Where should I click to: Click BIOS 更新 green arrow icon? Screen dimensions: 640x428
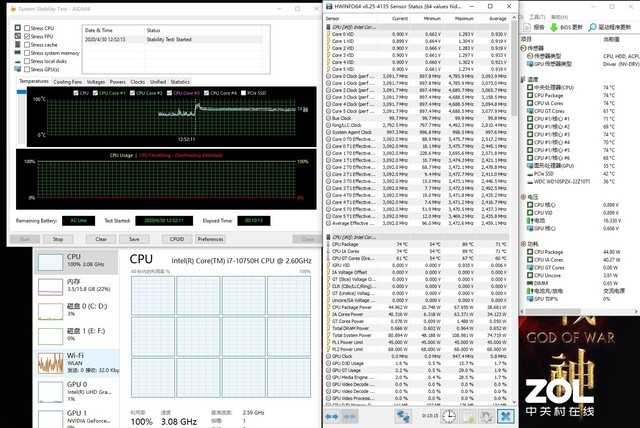pos(554,27)
